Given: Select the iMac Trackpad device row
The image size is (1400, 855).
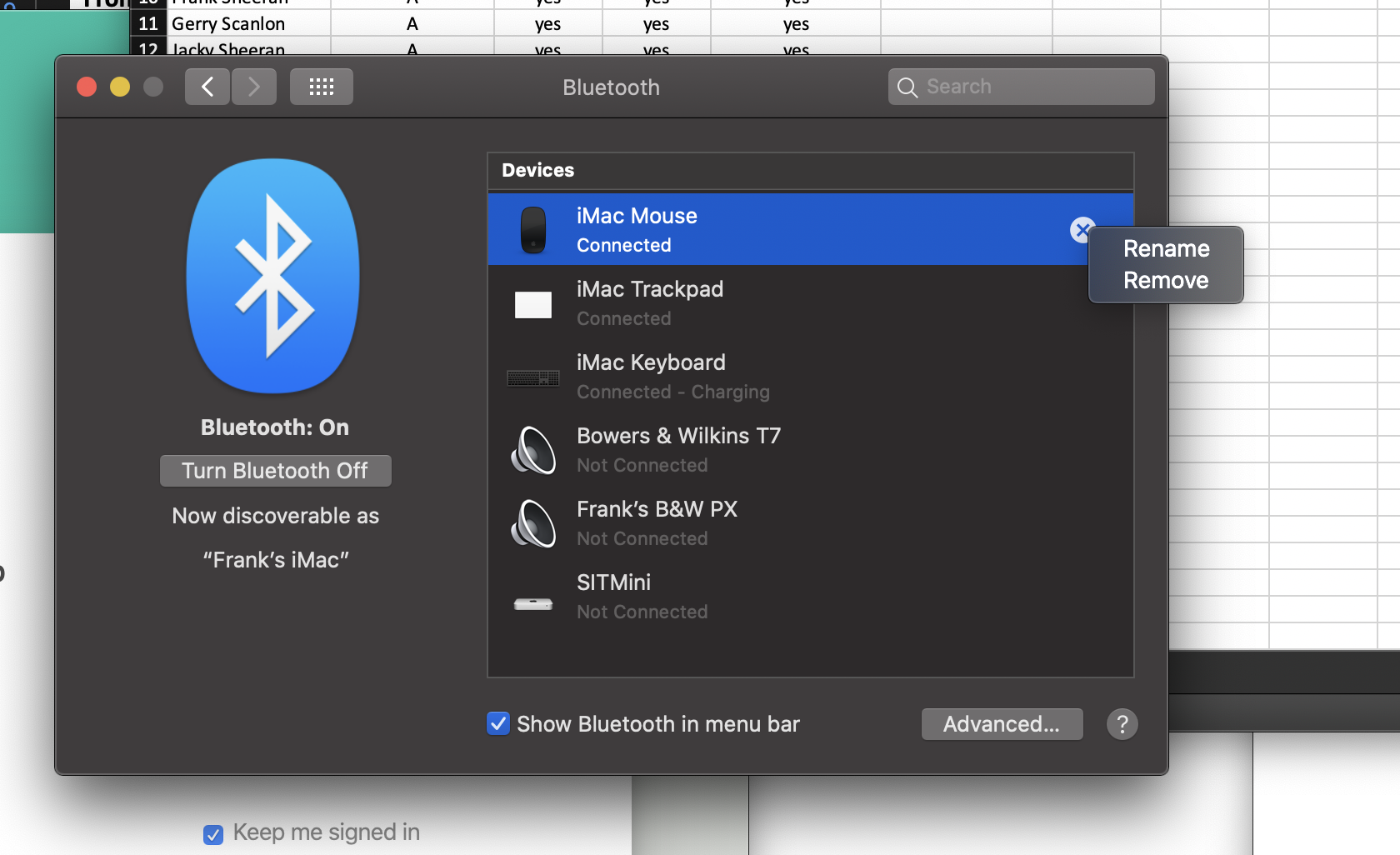Looking at the screenshot, I should click(811, 303).
